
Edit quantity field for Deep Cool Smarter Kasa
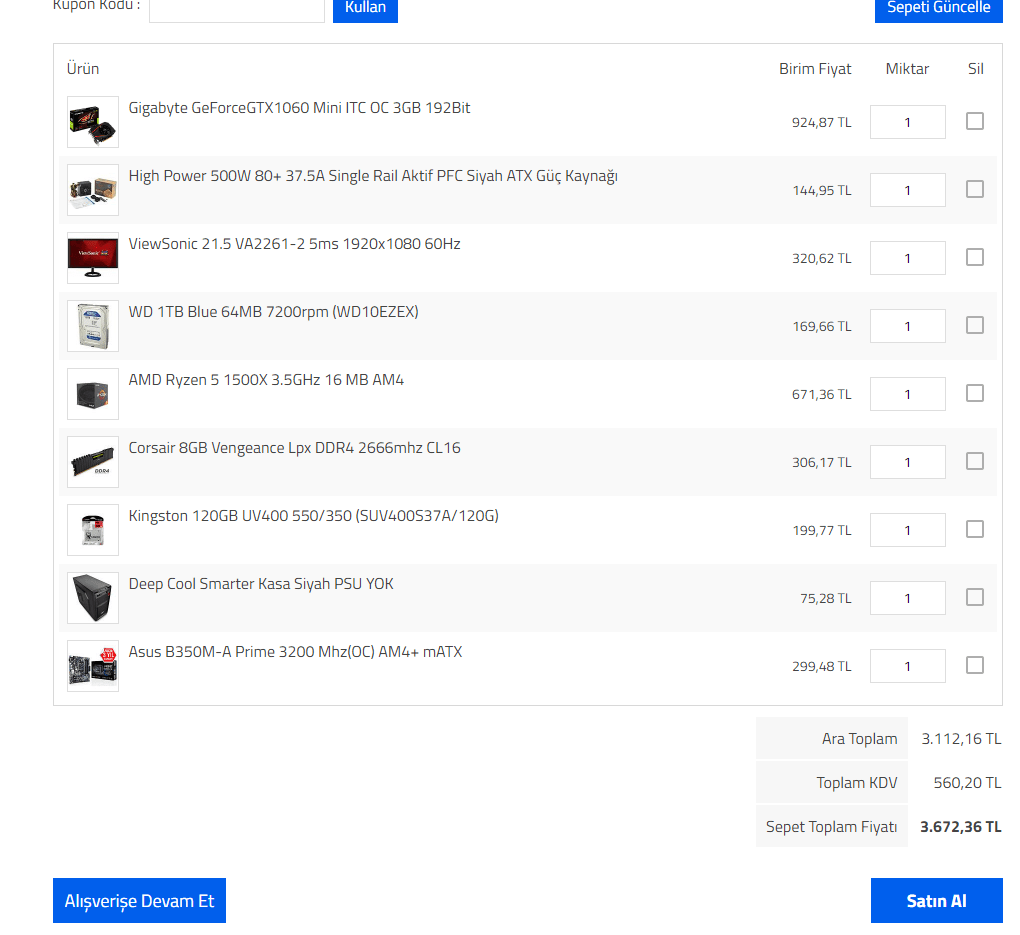pos(907,598)
